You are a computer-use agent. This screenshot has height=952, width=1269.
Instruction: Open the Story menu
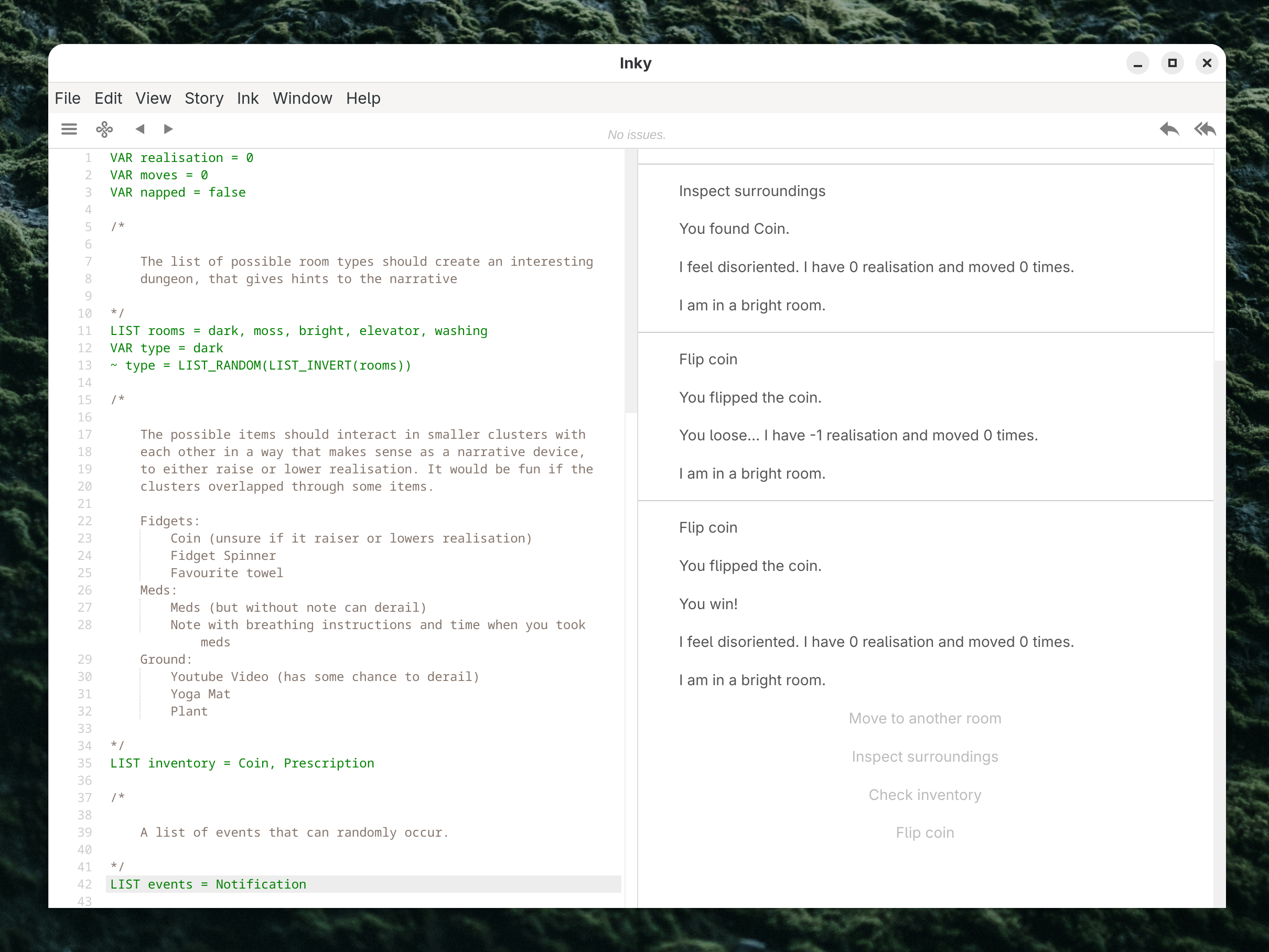click(203, 98)
